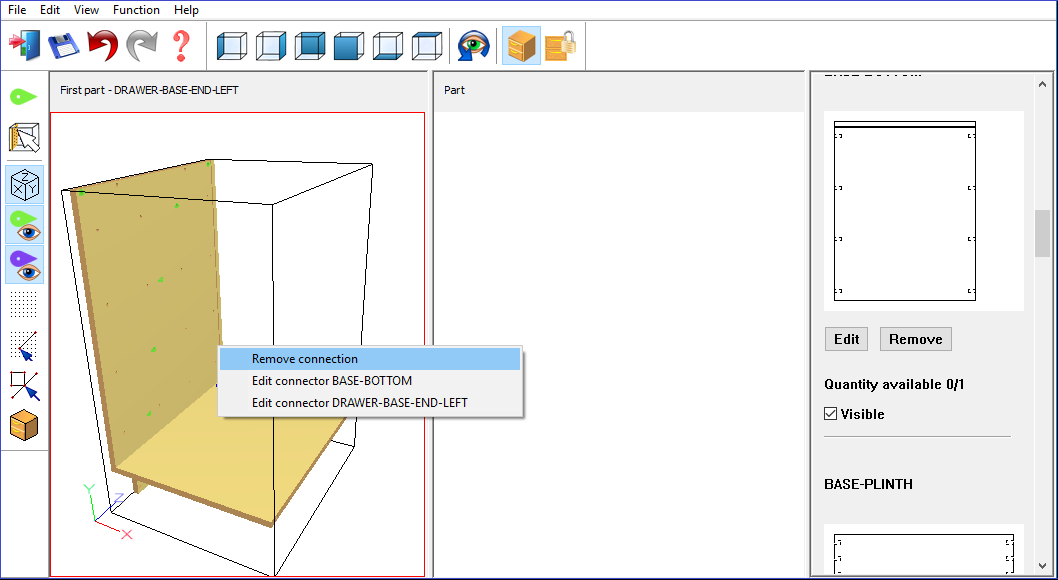The width and height of the screenshot is (1058, 580).
Task: Uncheck the Visible checkbox
Action: point(831,413)
